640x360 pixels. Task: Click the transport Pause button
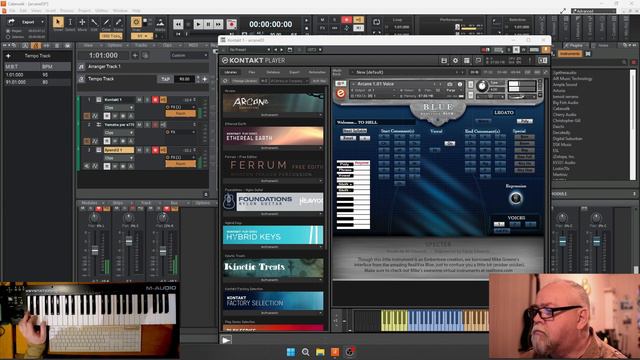208,24
